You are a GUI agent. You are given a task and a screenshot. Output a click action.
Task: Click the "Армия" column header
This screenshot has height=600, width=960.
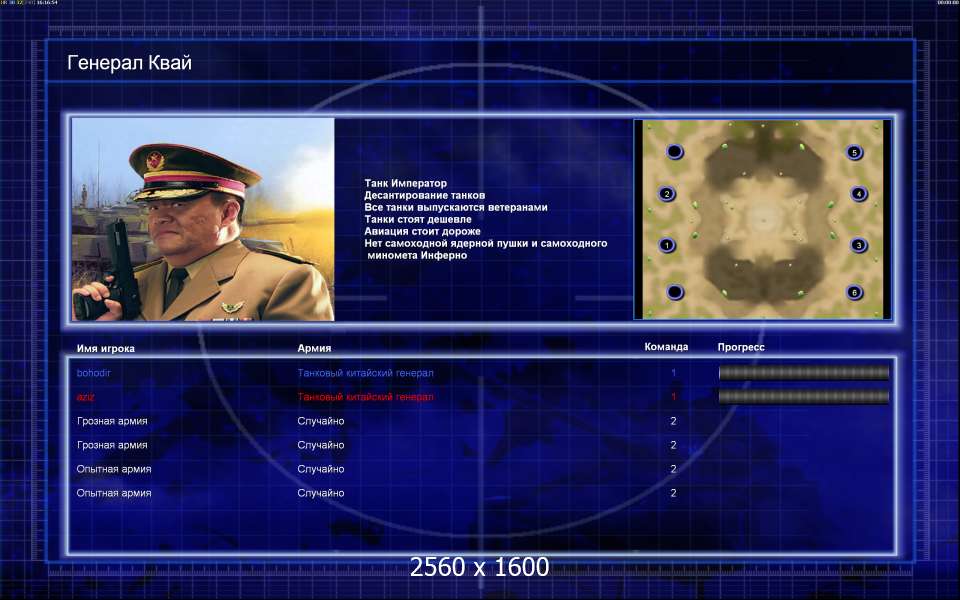[x=314, y=348]
